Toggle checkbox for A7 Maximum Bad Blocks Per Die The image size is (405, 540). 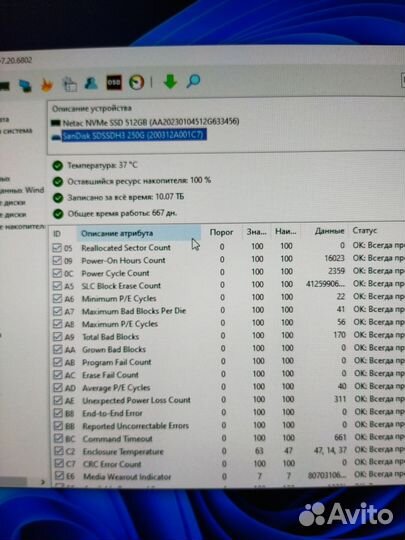[x=58, y=311]
